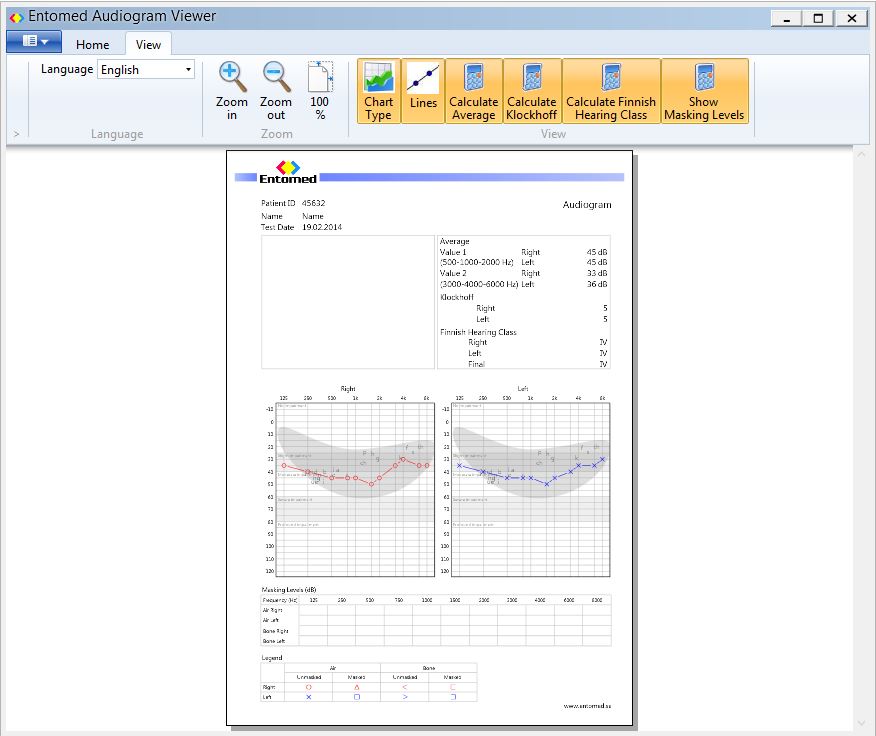876x736 pixels.
Task: Toggle Calculate Finnish Hearing Class
Action: pos(611,91)
